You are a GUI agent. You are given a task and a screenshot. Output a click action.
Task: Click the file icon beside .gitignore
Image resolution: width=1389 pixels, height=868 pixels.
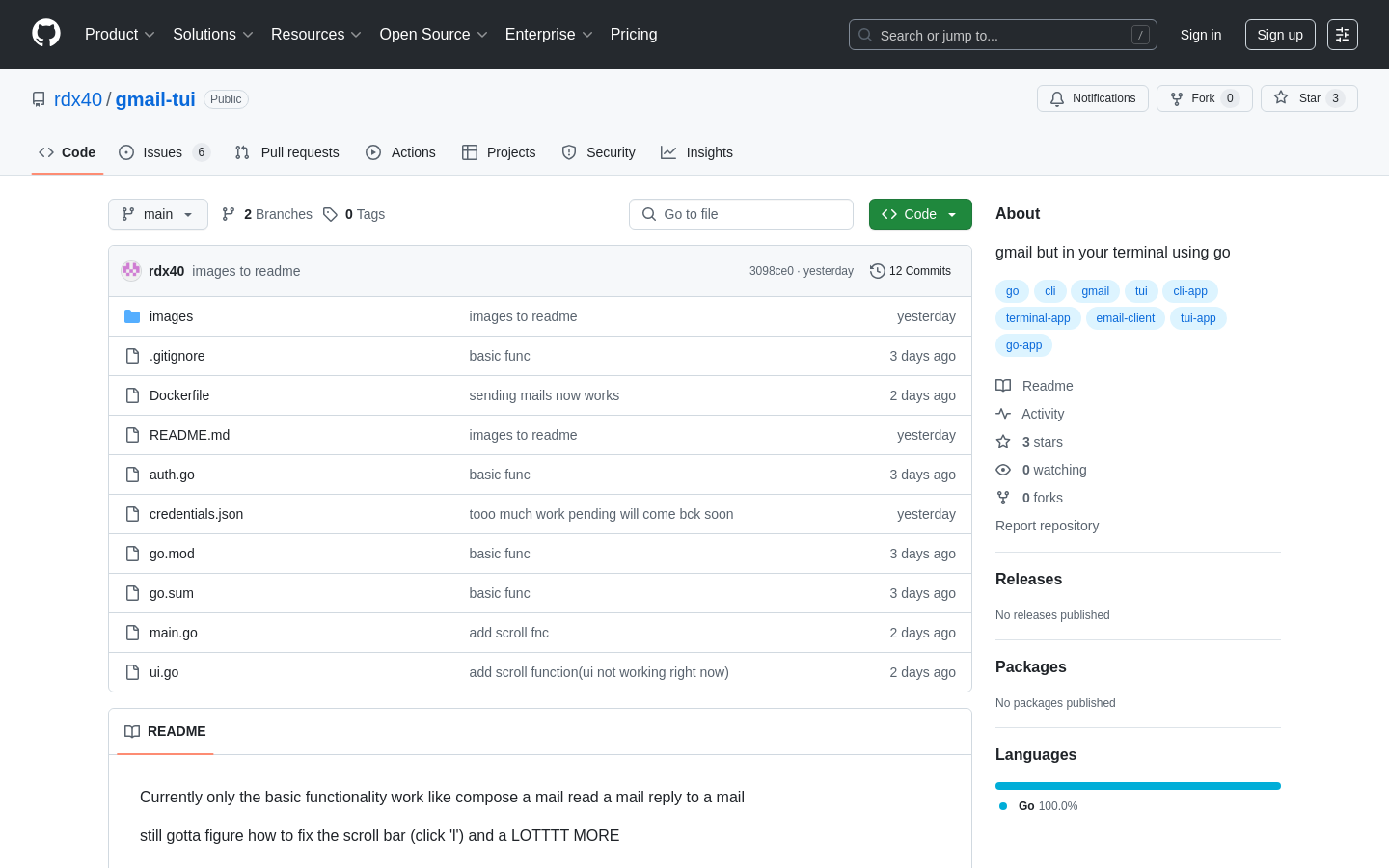[x=132, y=356]
